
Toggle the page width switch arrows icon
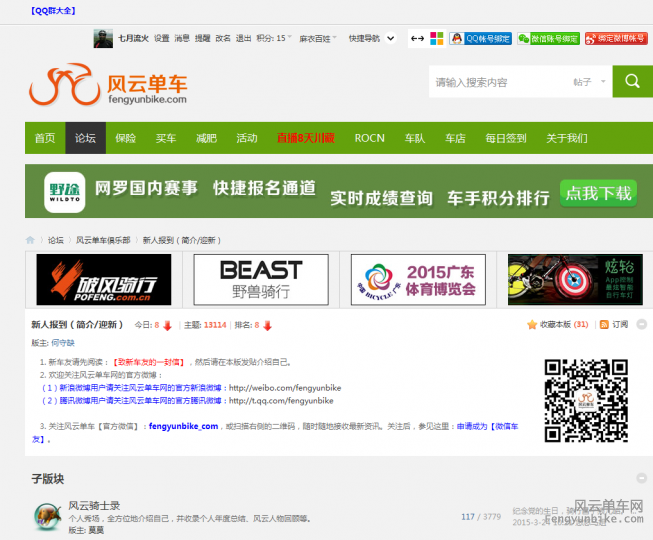coord(417,38)
